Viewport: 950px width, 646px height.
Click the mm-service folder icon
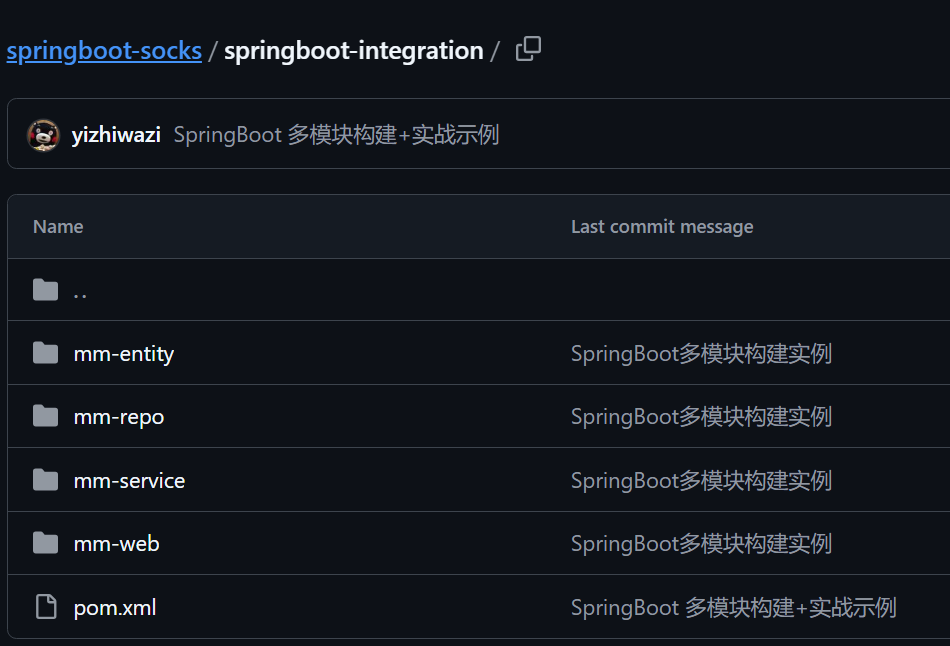tap(45, 480)
